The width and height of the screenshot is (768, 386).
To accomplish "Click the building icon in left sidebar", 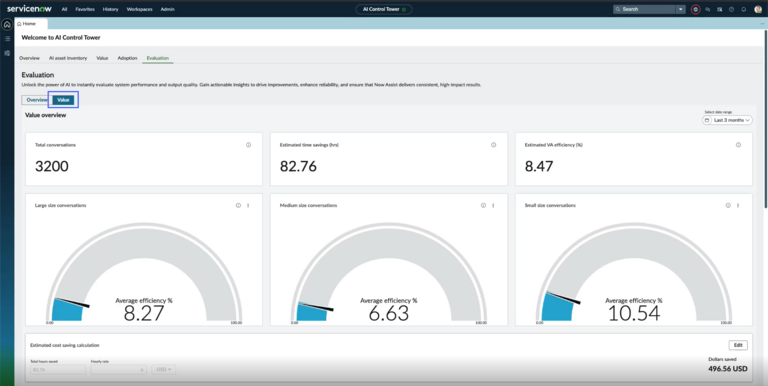I will [x=7, y=53].
